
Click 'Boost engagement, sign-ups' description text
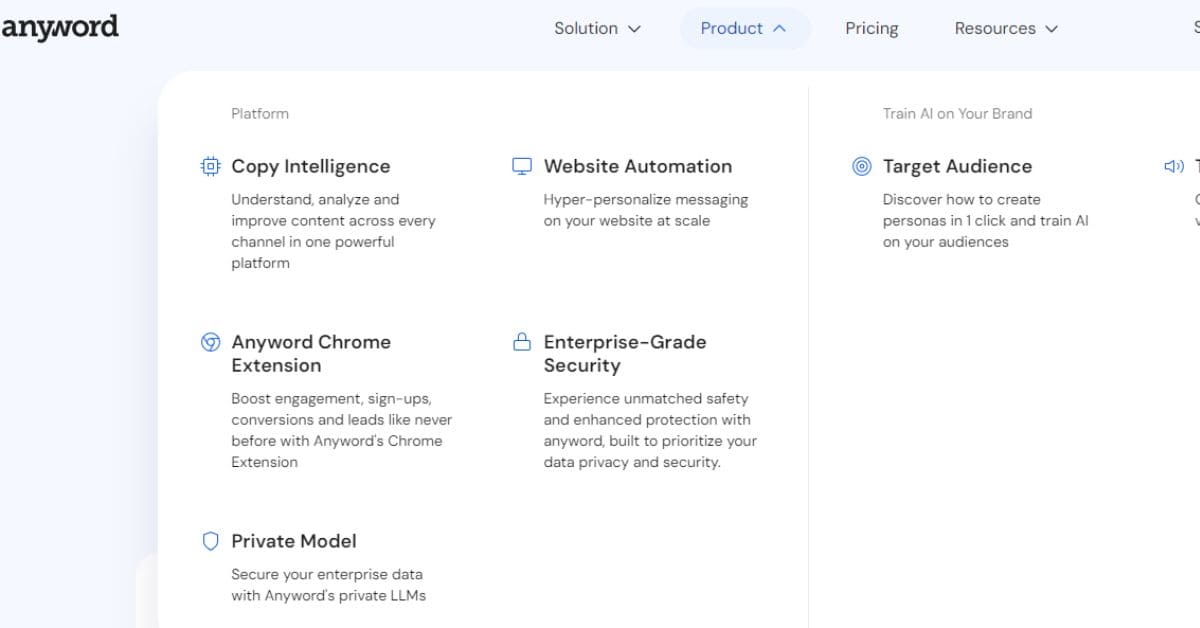click(341, 430)
